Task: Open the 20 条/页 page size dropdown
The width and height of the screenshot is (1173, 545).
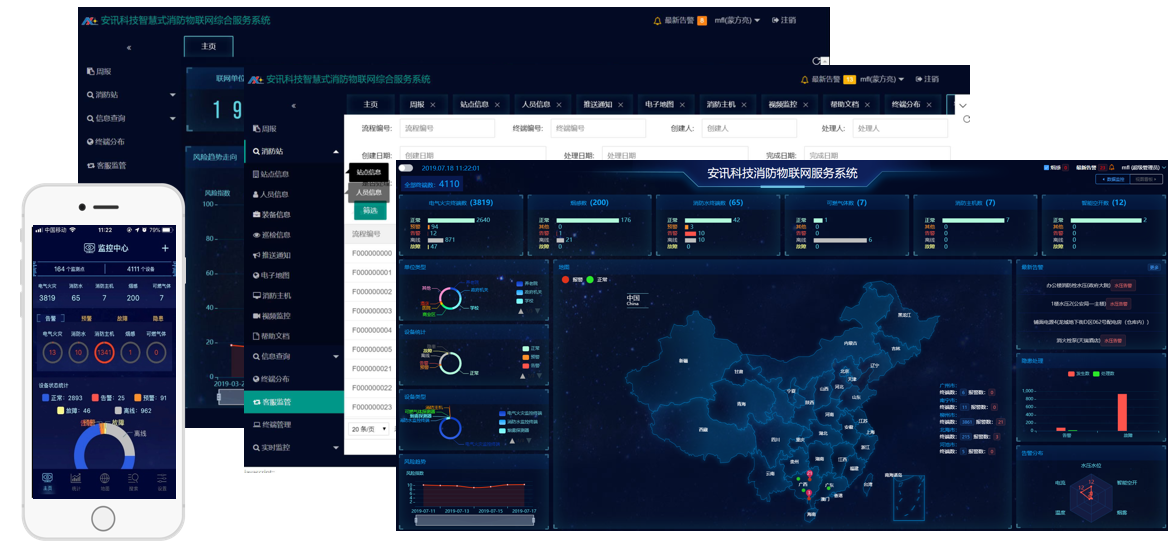Action: [369, 428]
